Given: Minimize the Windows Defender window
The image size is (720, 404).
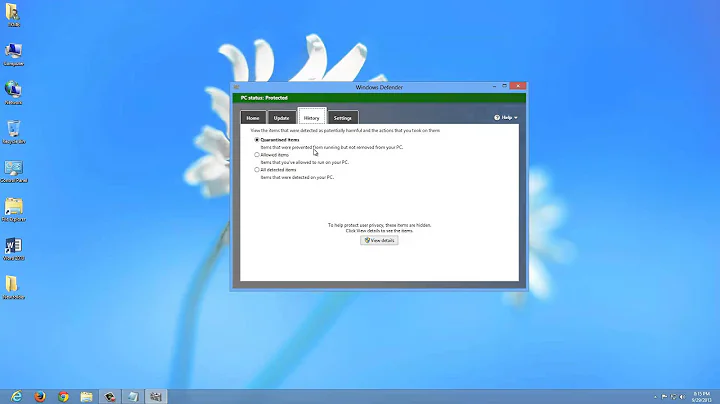Looking at the screenshot, I should coord(494,86).
